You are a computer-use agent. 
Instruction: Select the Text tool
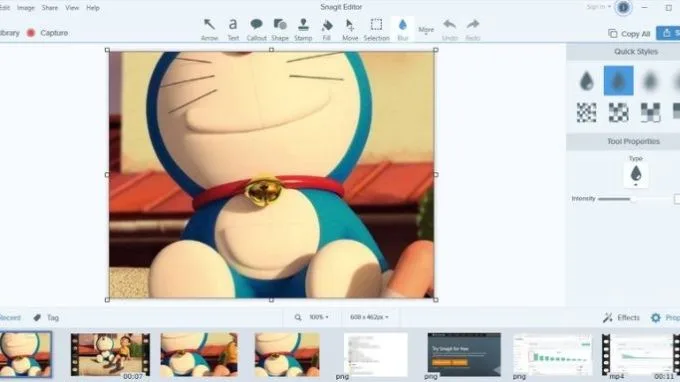coord(233,29)
